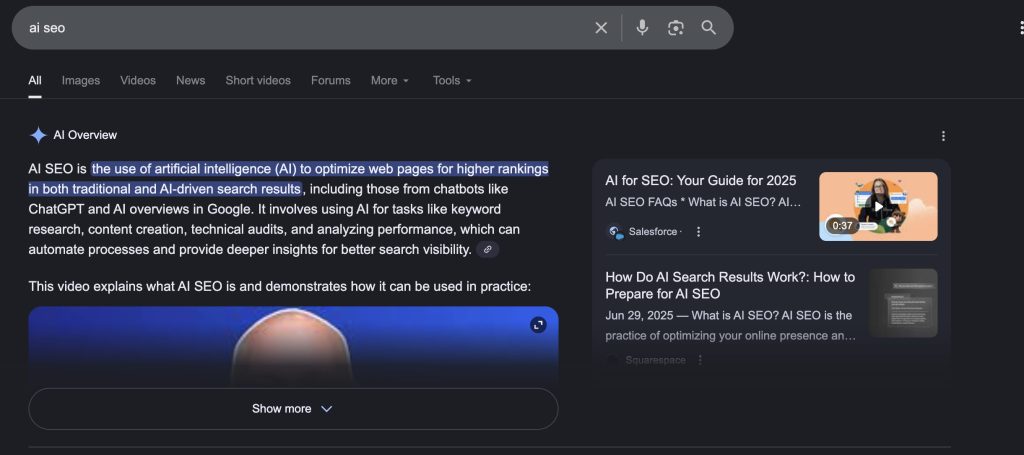Open Salesforce result three-dot menu
The height and width of the screenshot is (455, 1024).
tap(699, 232)
